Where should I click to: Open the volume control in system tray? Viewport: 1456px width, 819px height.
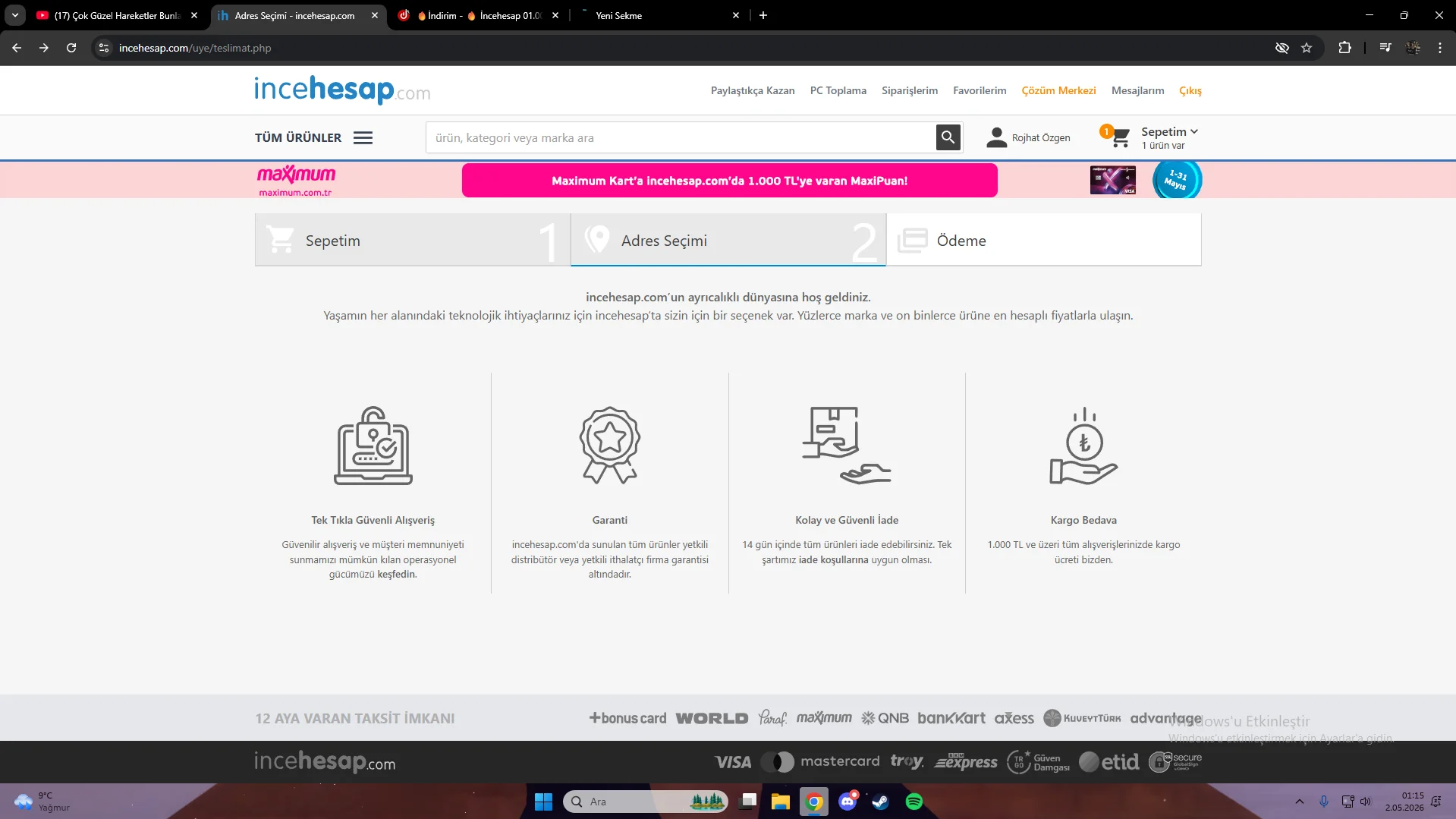pyautogui.click(x=1365, y=802)
